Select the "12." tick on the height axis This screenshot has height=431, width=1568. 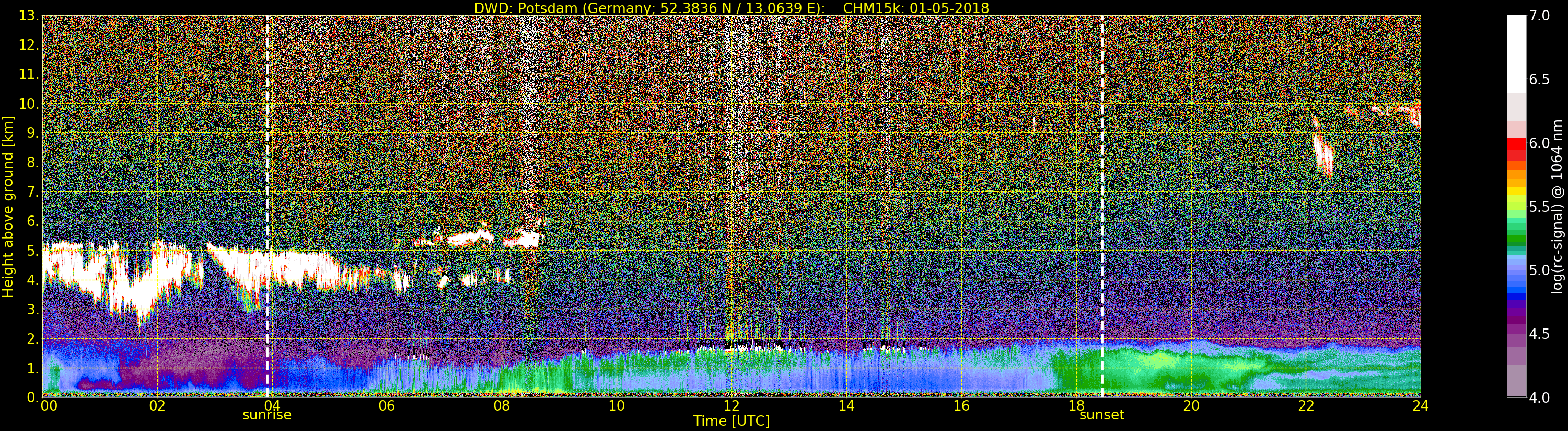(x=29, y=45)
